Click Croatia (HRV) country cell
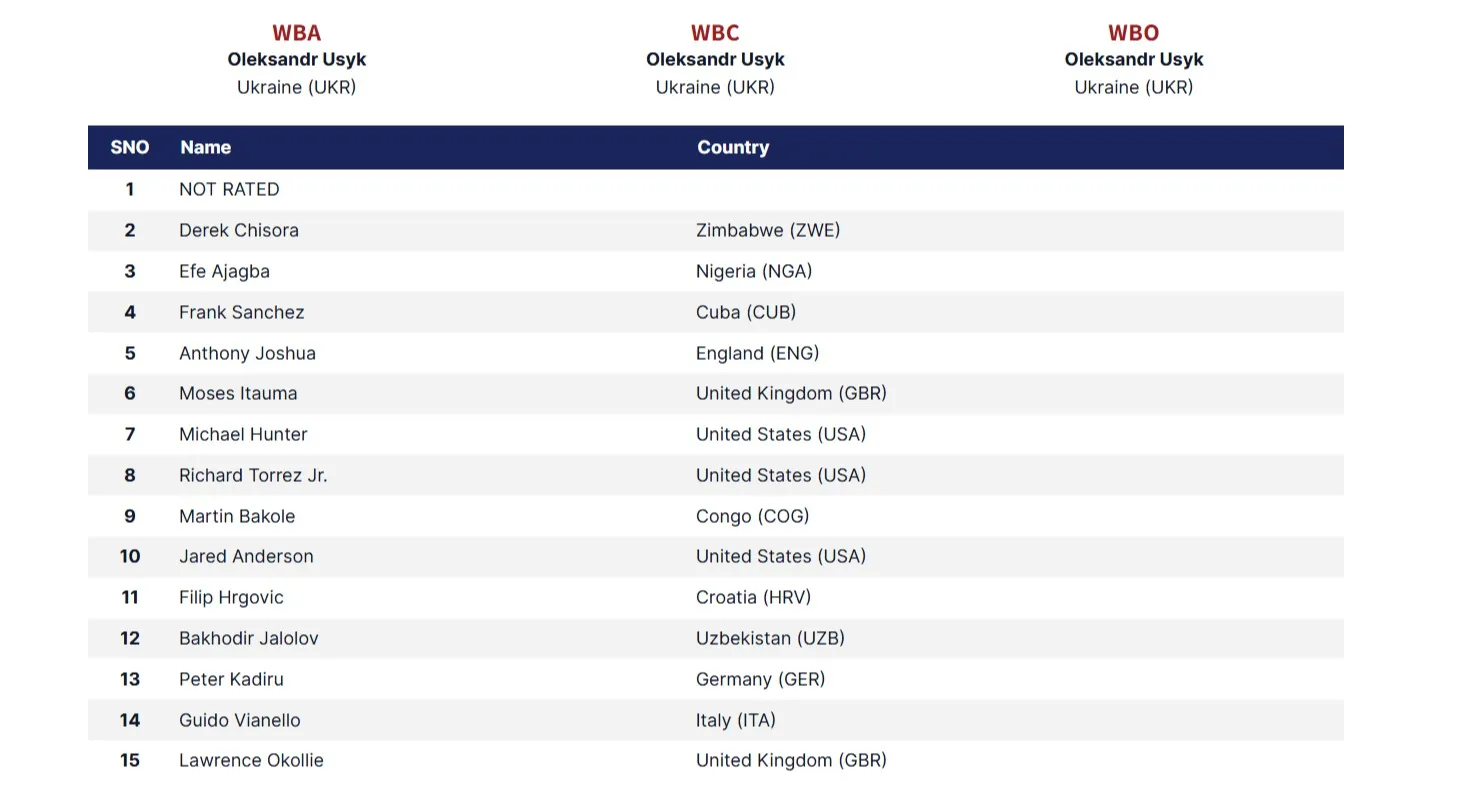The width and height of the screenshot is (1467, 789). tap(753, 597)
